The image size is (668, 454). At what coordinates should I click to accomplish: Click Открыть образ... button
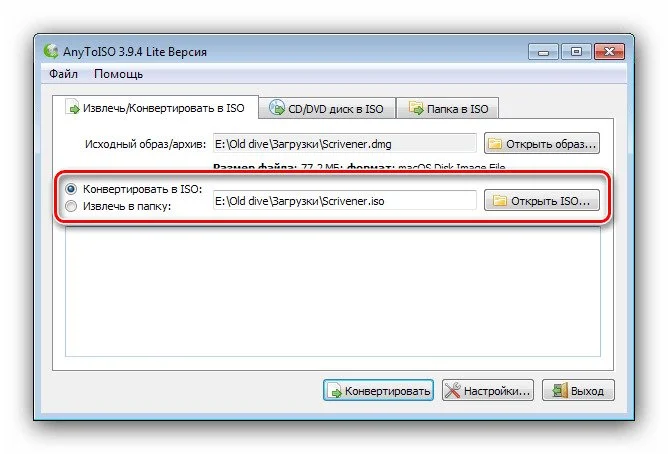click(x=542, y=144)
